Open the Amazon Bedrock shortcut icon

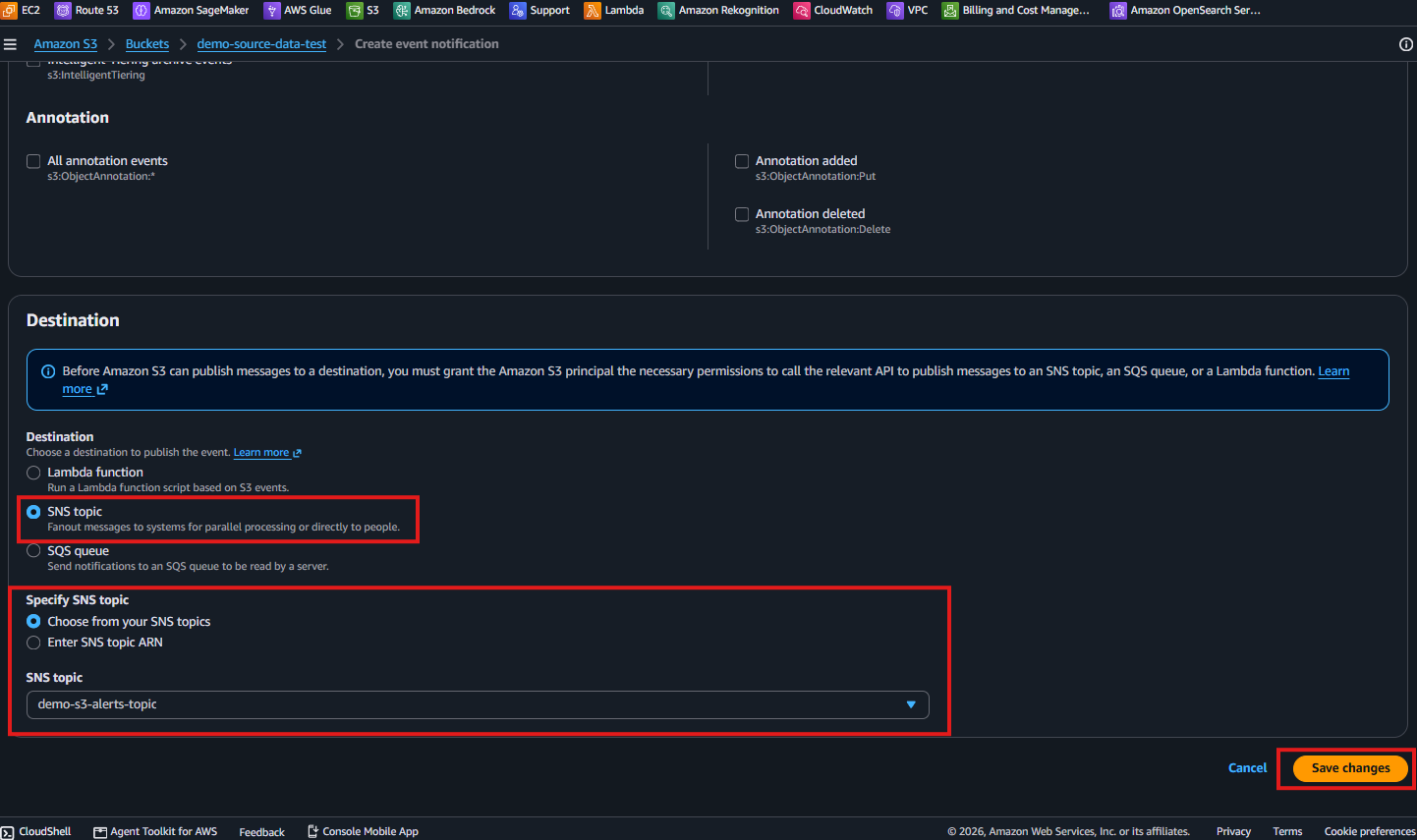click(402, 11)
